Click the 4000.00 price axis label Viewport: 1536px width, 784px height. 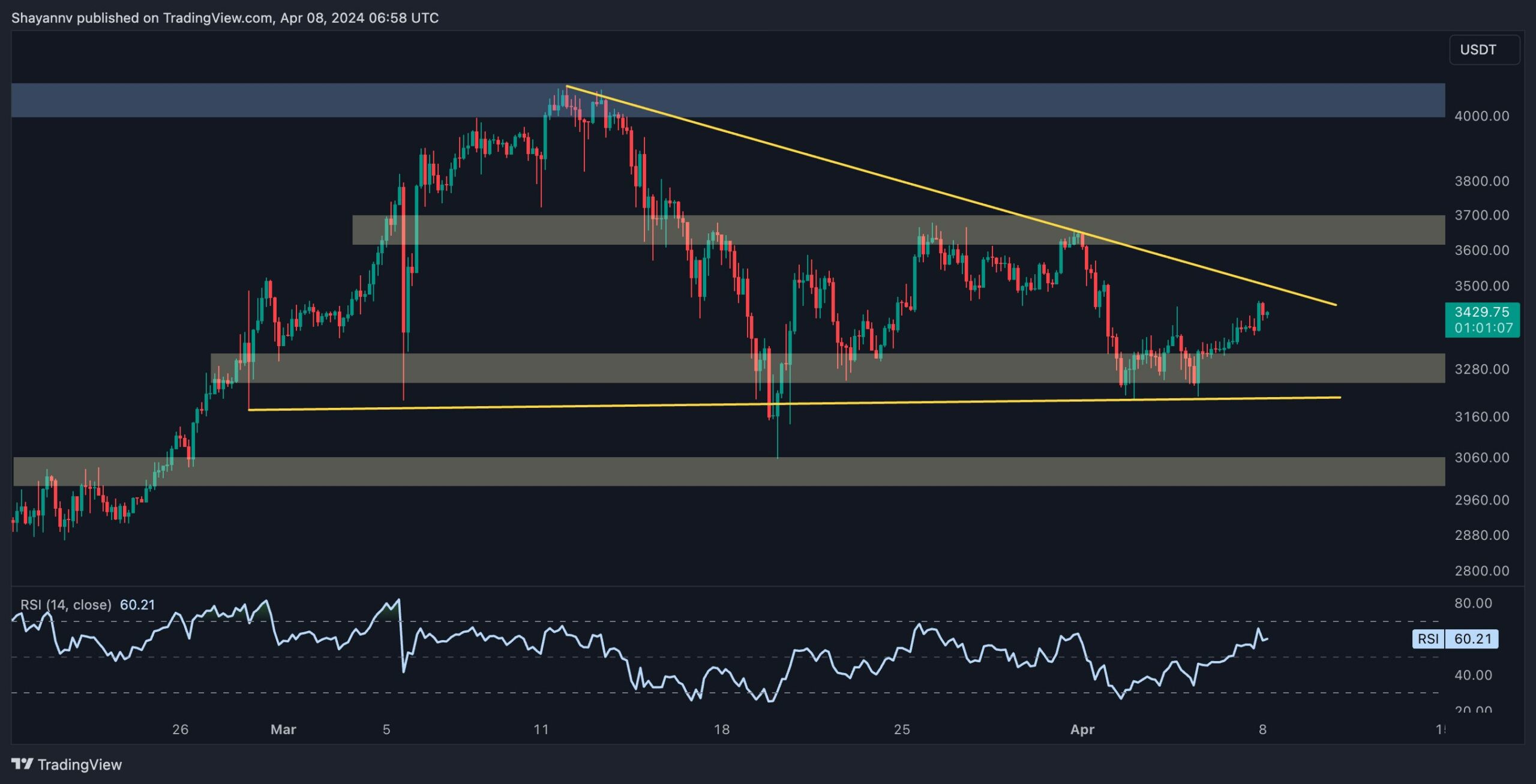tap(1481, 116)
